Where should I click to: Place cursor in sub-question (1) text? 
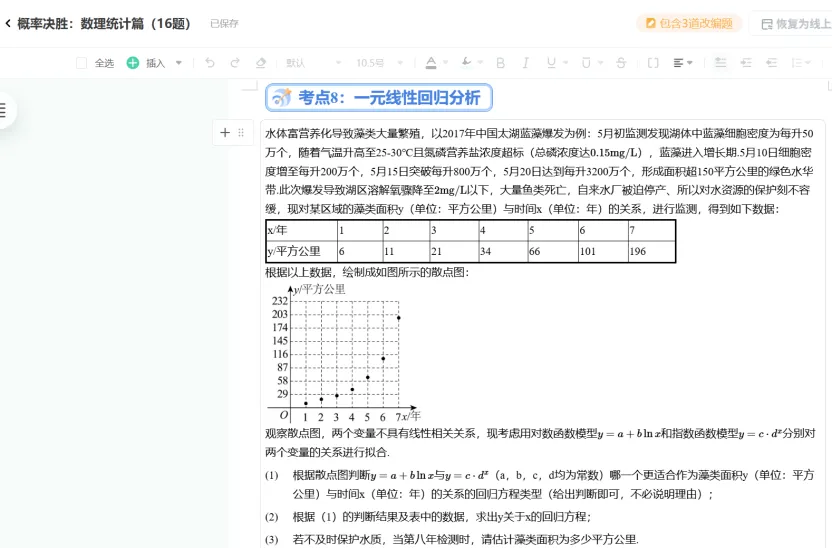coord(553,484)
